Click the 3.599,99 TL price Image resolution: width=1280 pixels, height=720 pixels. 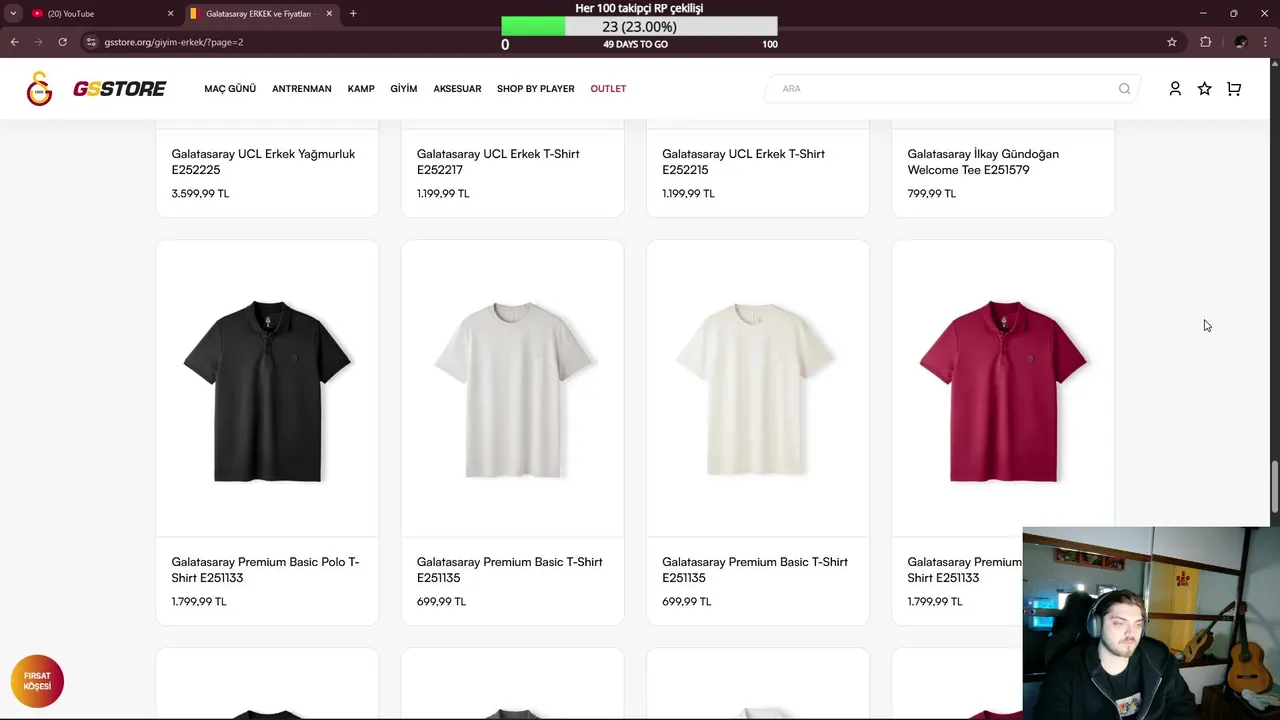(x=200, y=194)
